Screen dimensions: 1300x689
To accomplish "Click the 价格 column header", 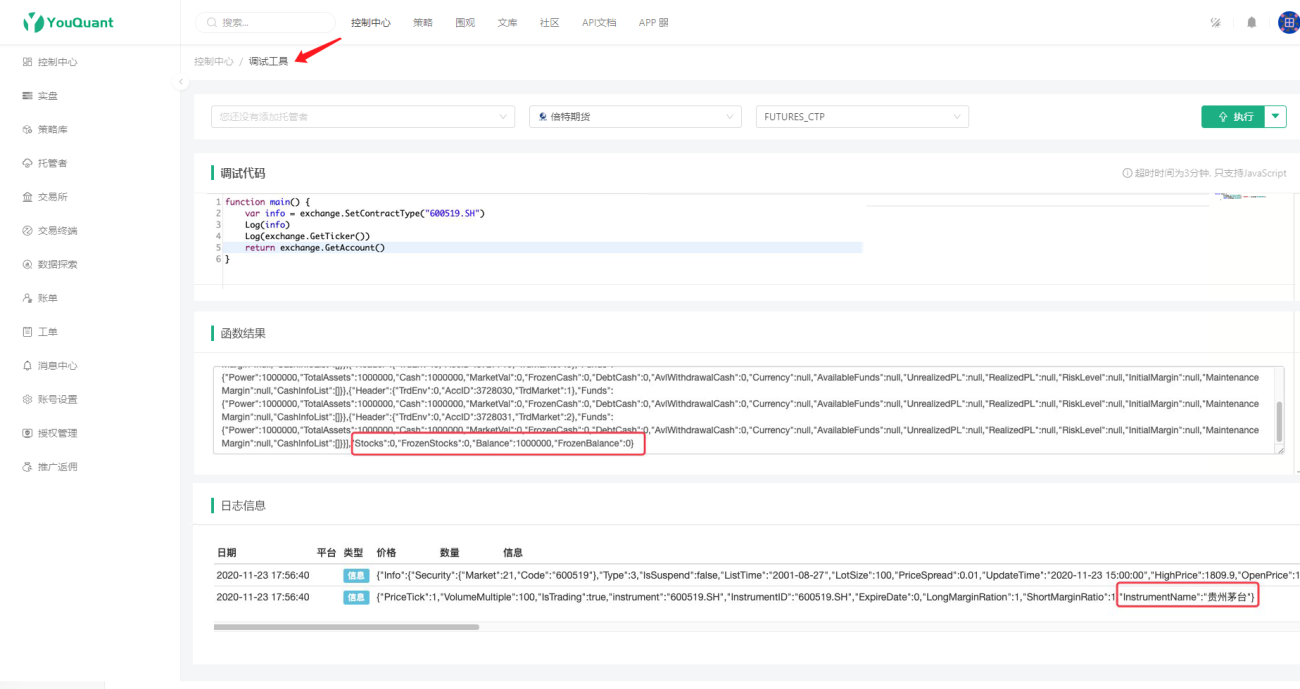I will point(387,552).
